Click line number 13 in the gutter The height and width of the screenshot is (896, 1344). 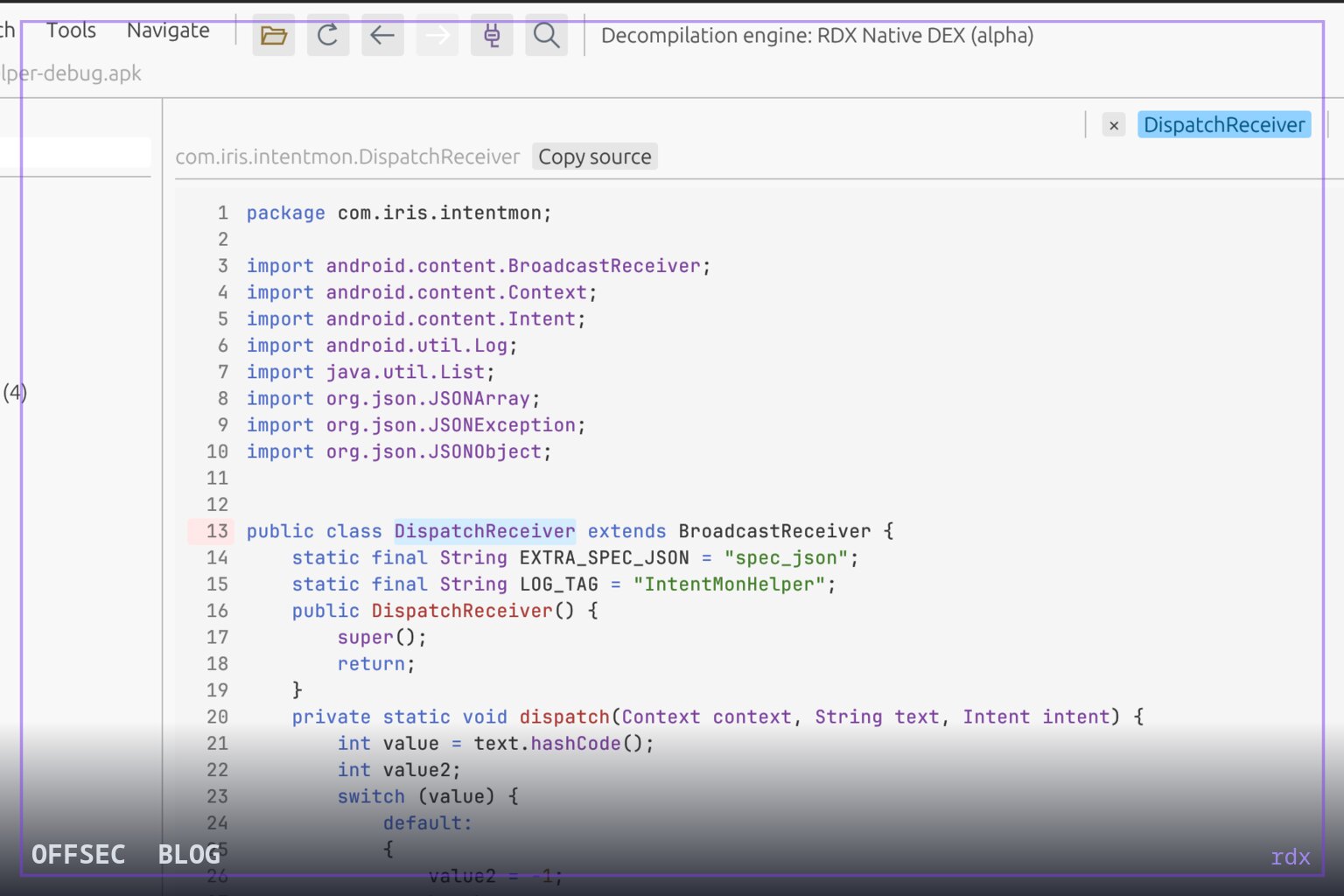click(x=217, y=531)
